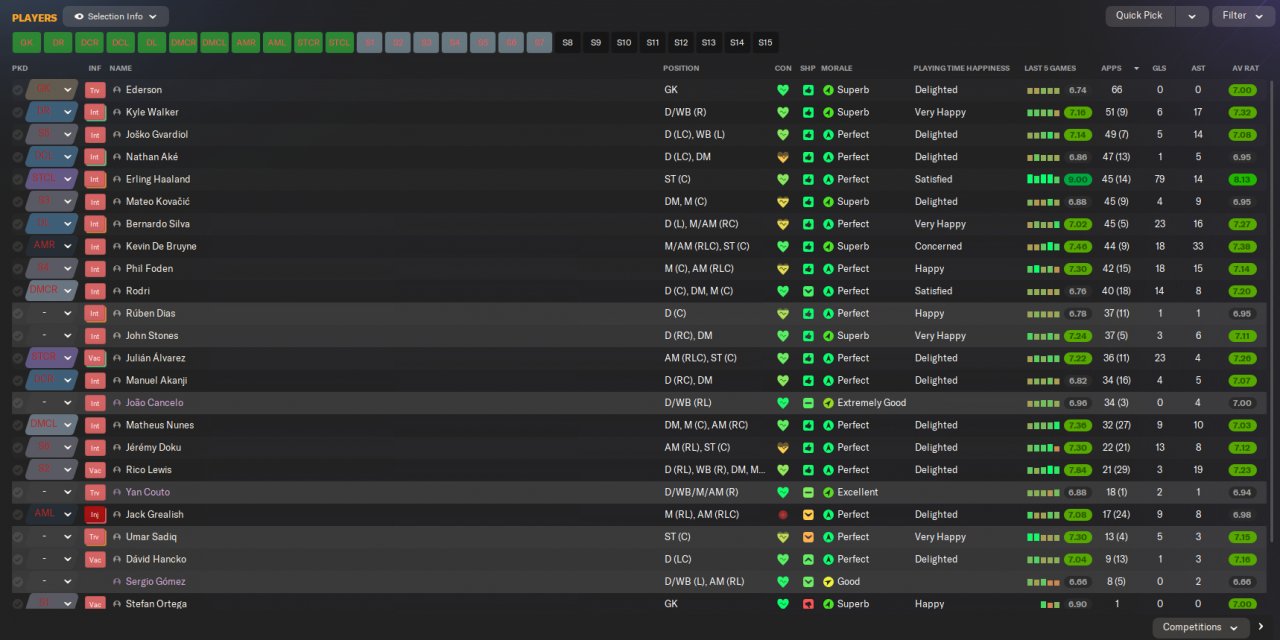Open position selector dropdown for Dávid Hancko
The height and width of the screenshot is (640, 1280).
click(x=68, y=559)
